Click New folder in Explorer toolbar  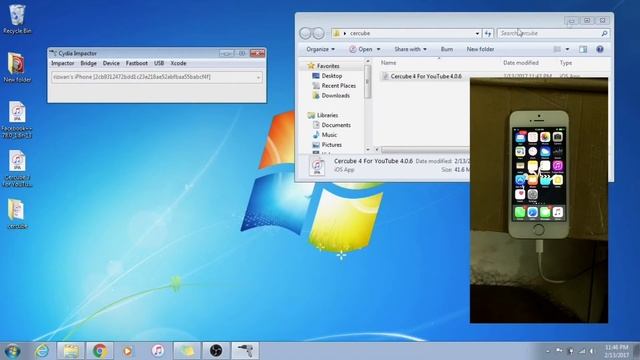coord(480,49)
